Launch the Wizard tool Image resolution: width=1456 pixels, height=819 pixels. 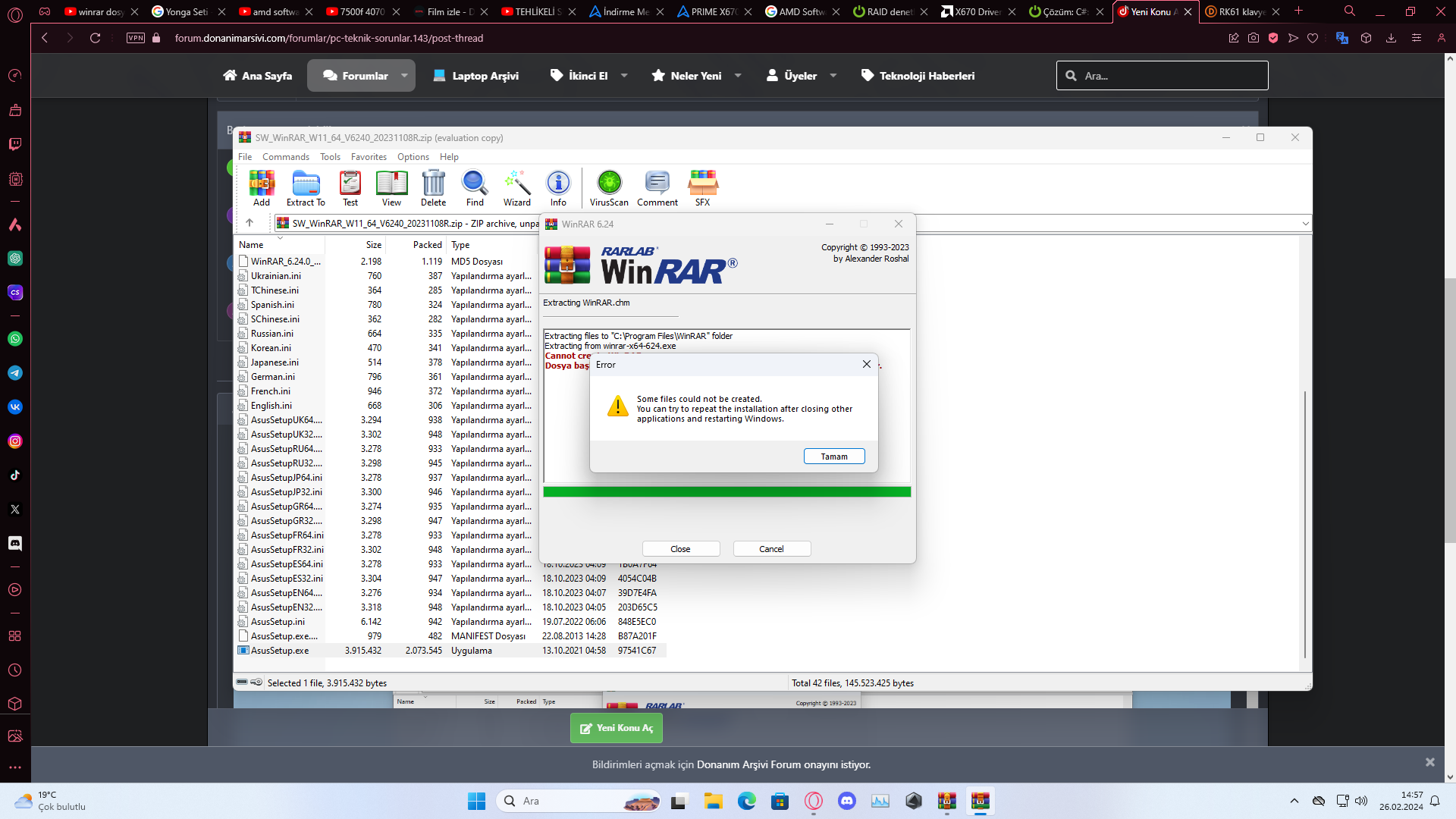tap(517, 188)
